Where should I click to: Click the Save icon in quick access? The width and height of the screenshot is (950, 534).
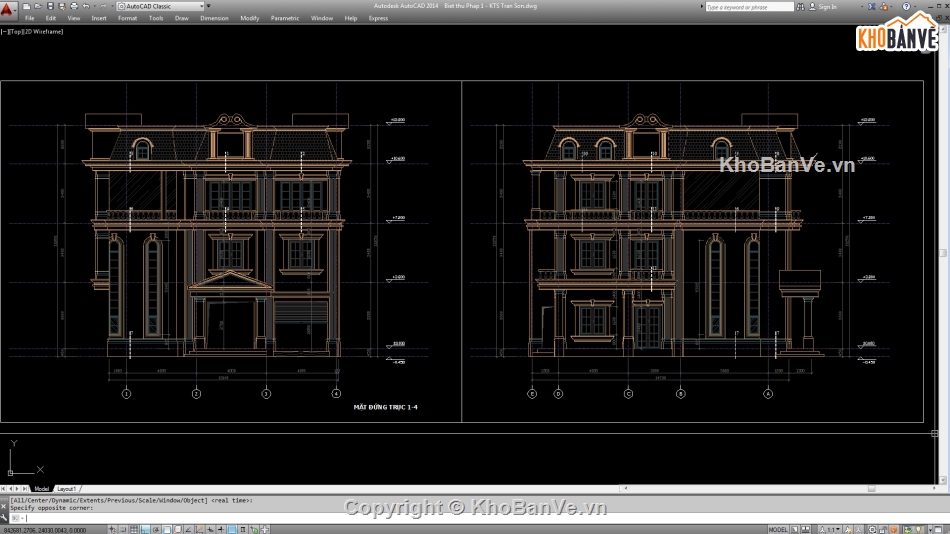pos(50,6)
